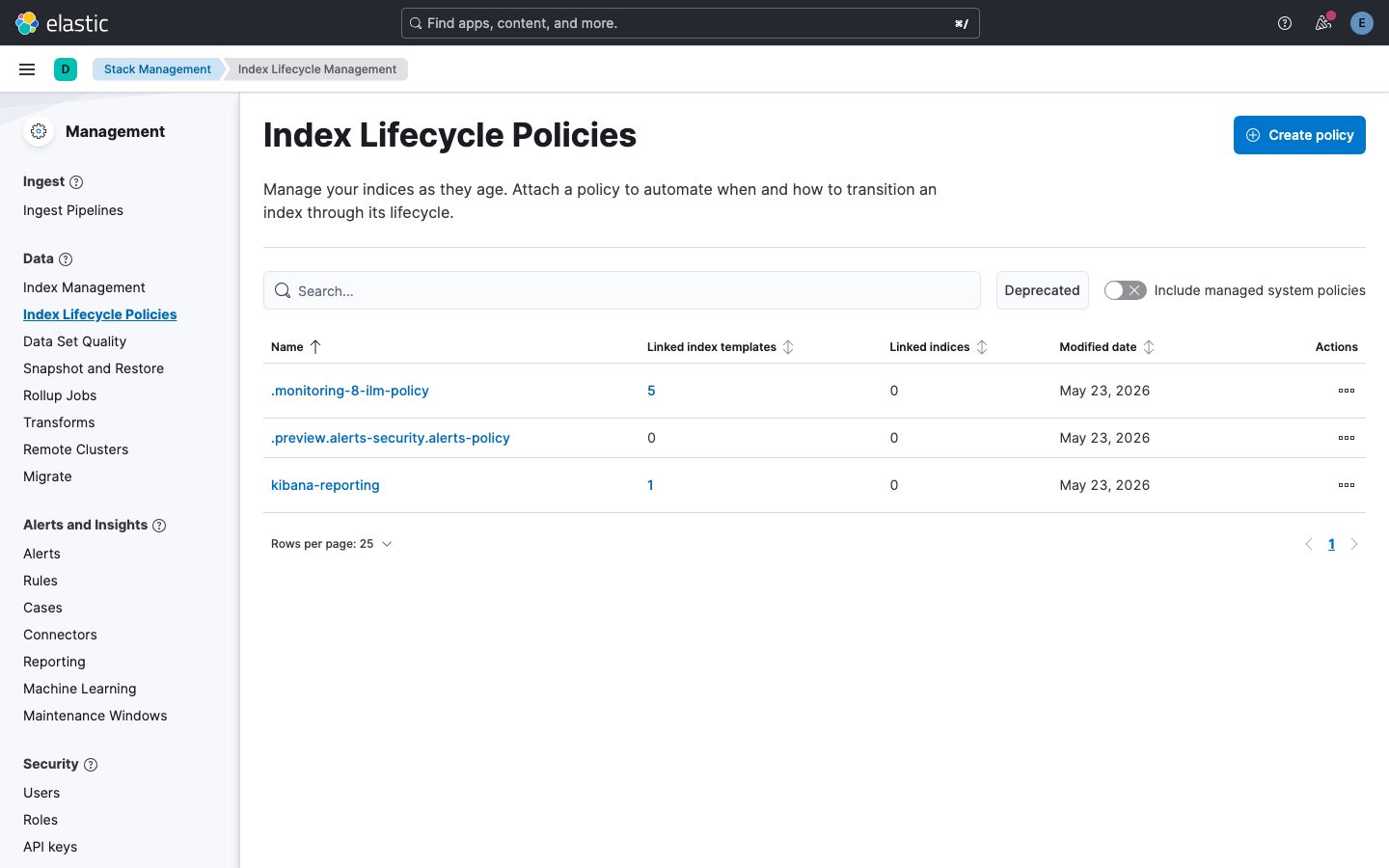Open Machine Learning in sidebar
Viewport: 1389px width, 868px height.
(80, 689)
